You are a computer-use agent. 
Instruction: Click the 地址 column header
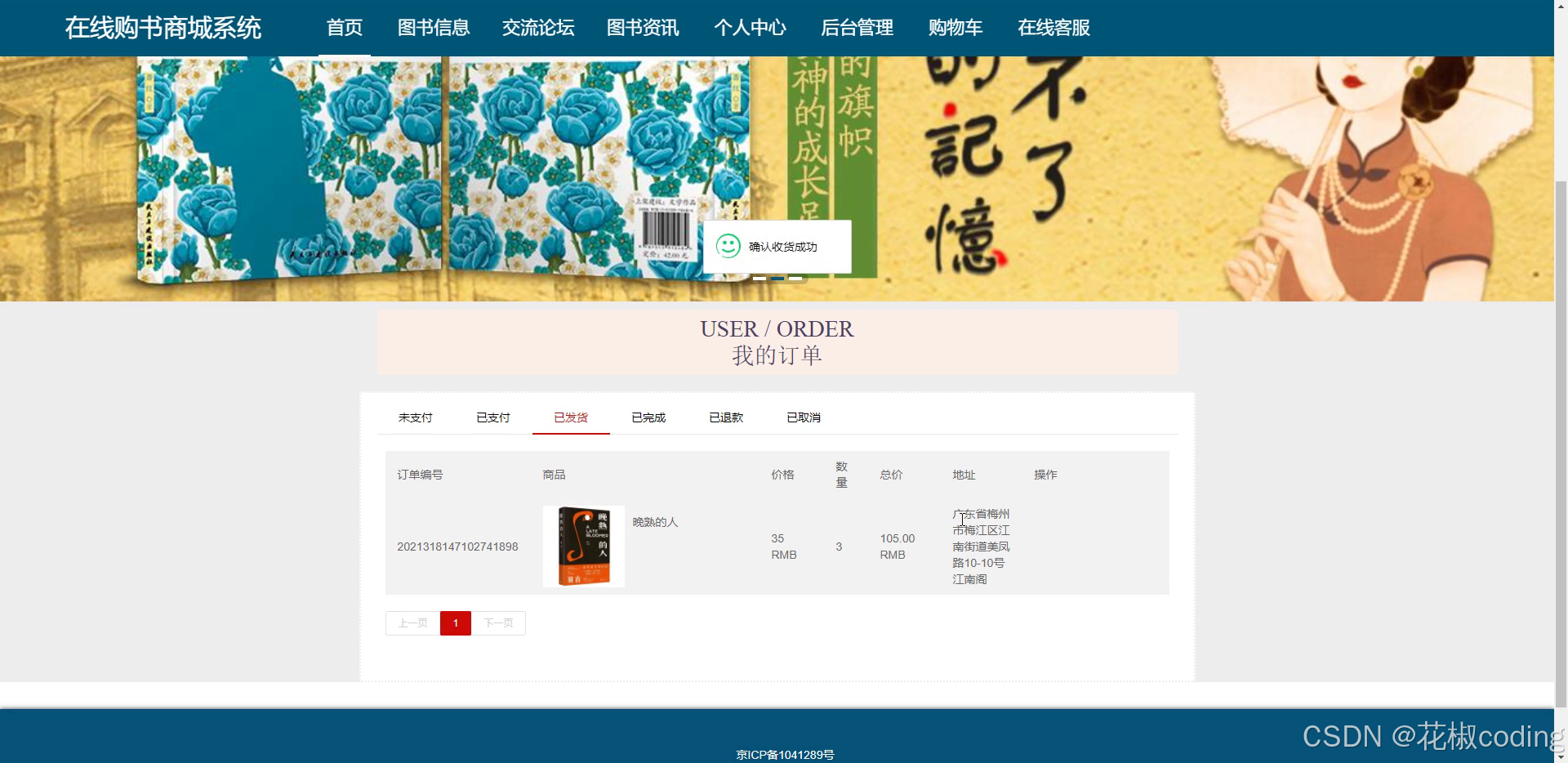point(964,475)
